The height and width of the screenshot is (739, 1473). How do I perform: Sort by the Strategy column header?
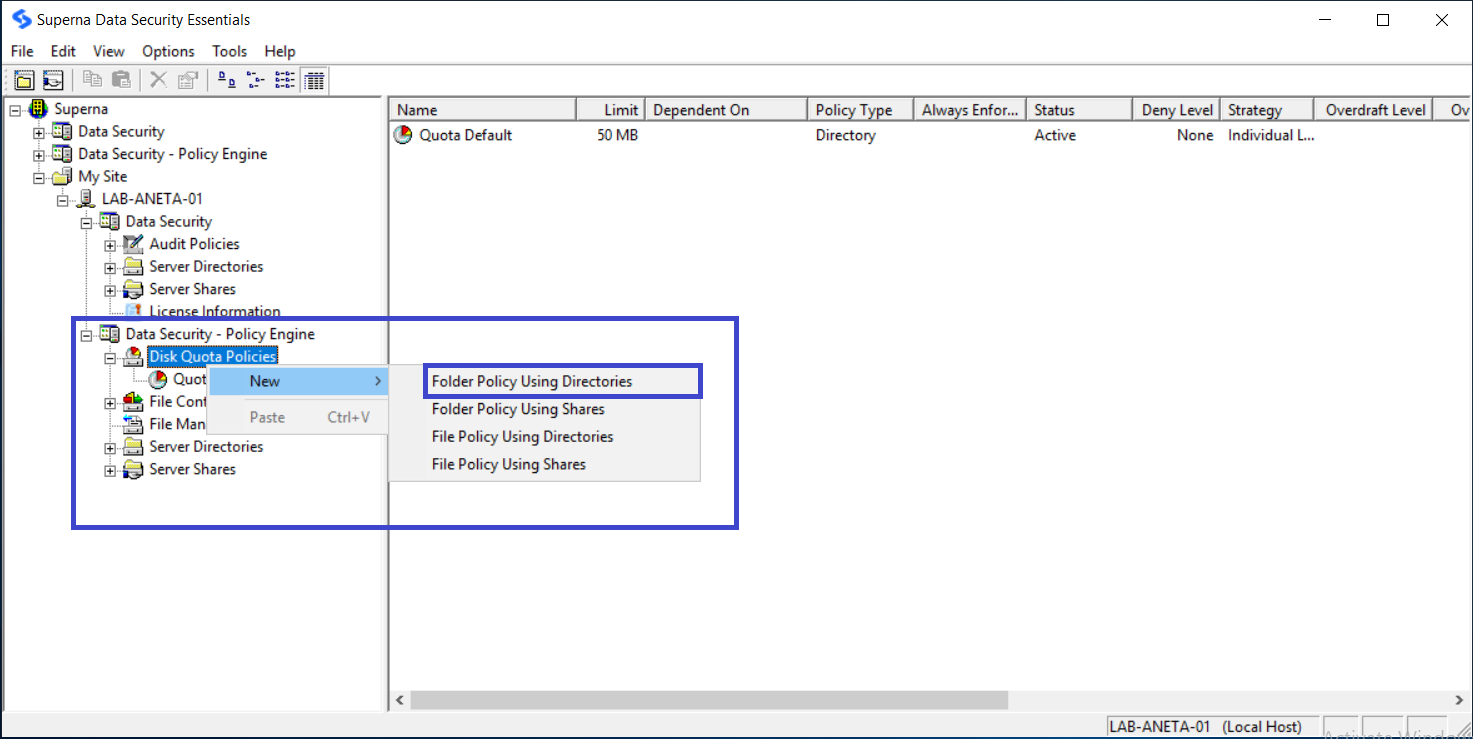pyautogui.click(x=1266, y=110)
